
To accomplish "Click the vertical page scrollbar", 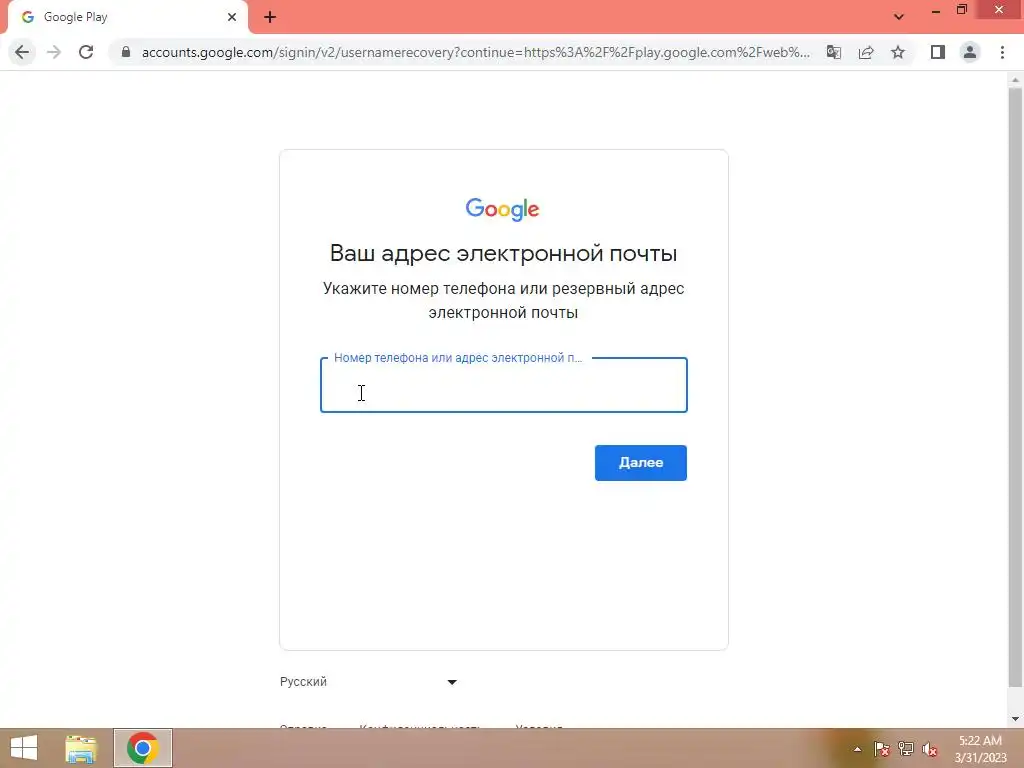I will point(1015,387).
